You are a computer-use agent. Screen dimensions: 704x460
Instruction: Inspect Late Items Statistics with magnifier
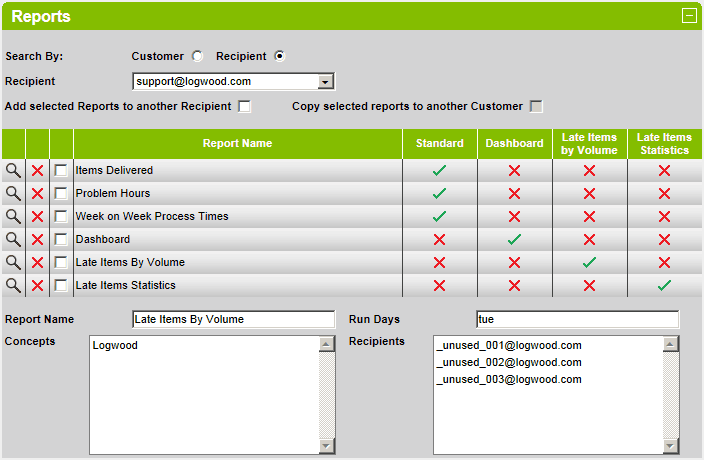click(13, 285)
